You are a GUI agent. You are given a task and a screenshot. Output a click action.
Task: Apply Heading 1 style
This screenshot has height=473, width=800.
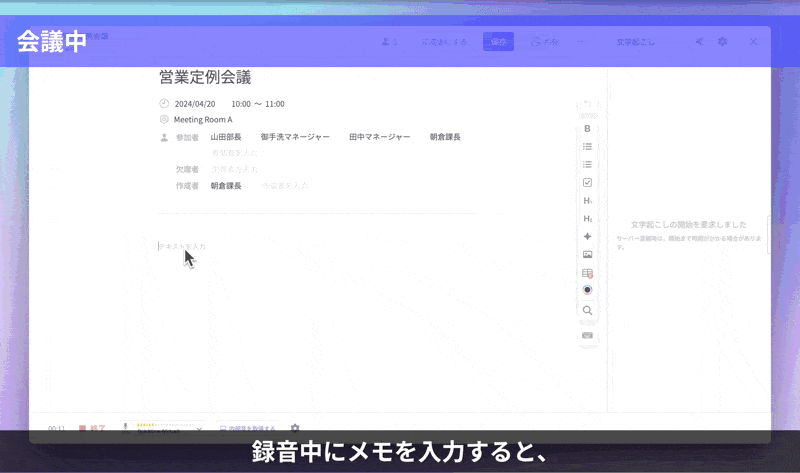tap(587, 200)
